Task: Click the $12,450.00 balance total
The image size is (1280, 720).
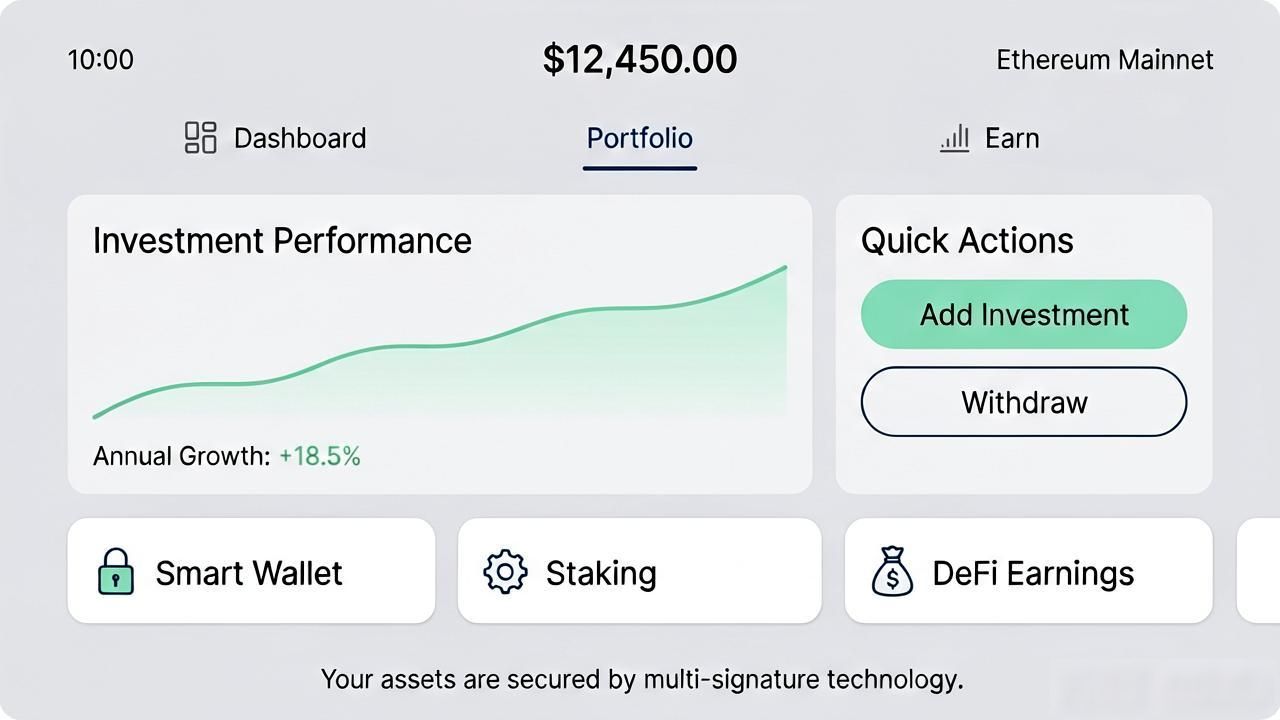Action: (640, 59)
